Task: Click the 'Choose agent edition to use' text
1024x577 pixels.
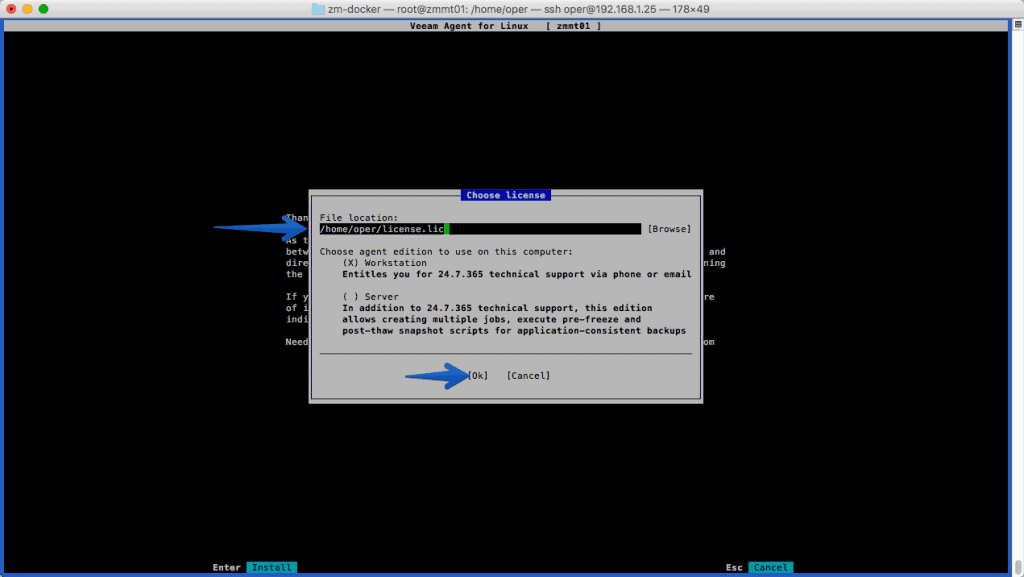Action: pos(446,251)
